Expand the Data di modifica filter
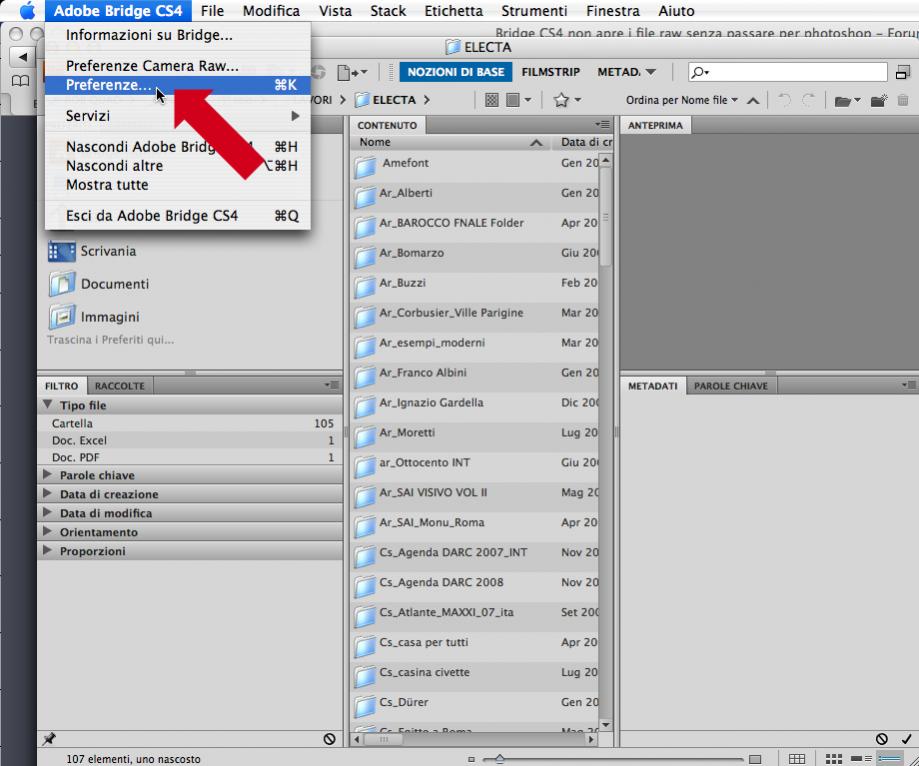 point(47,512)
